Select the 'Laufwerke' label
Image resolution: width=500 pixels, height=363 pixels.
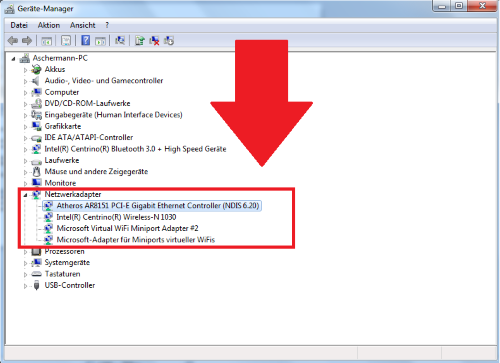(62, 160)
